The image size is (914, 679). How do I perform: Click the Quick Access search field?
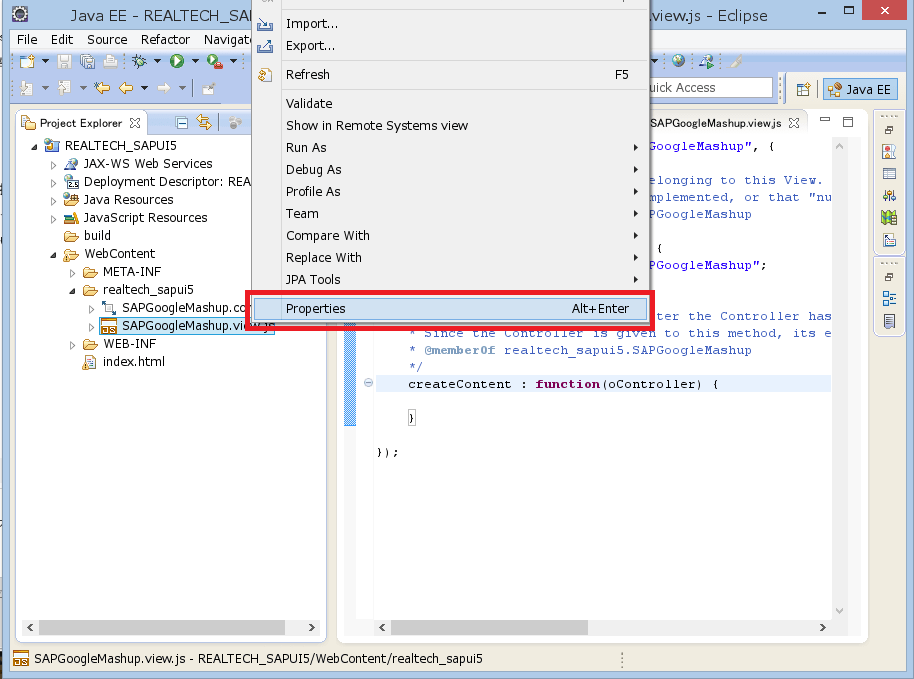711,87
